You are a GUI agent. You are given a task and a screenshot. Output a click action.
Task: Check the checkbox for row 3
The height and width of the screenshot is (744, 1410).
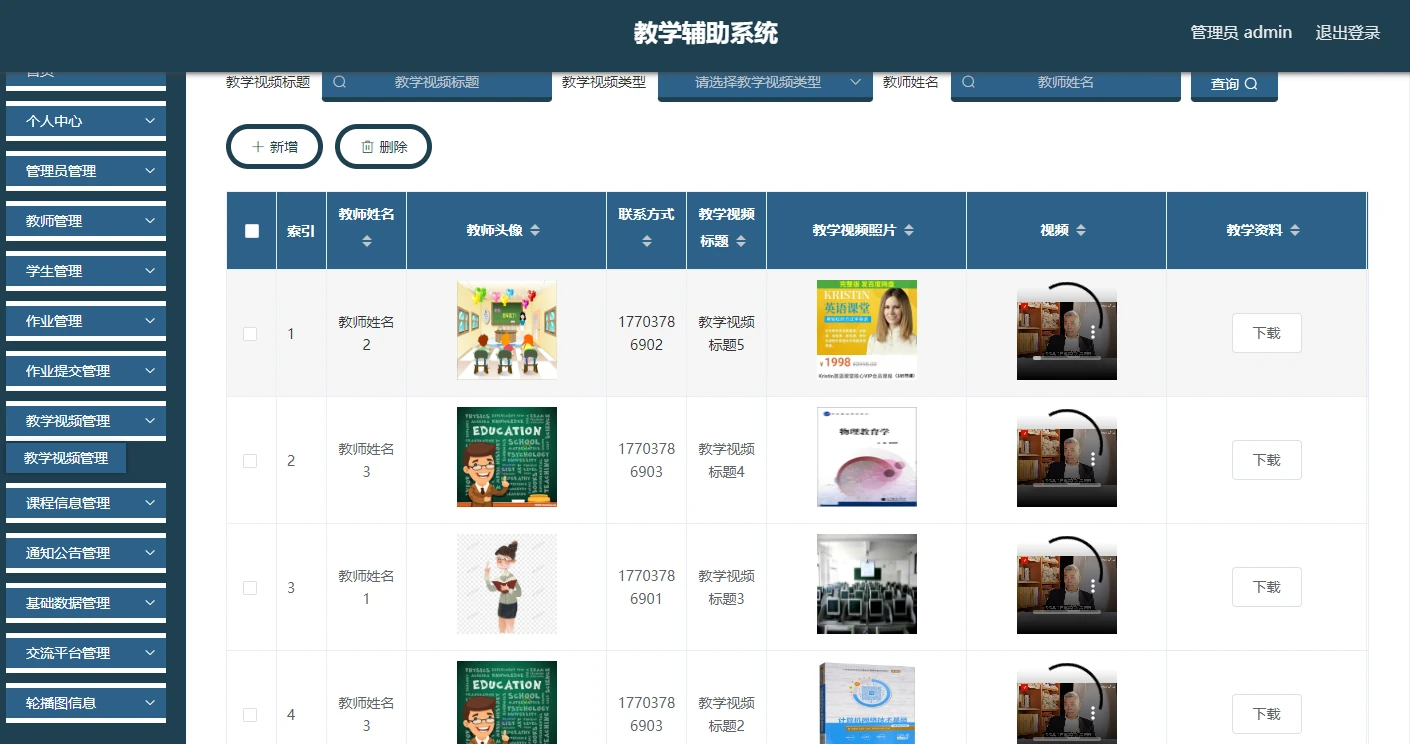tap(251, 587)
